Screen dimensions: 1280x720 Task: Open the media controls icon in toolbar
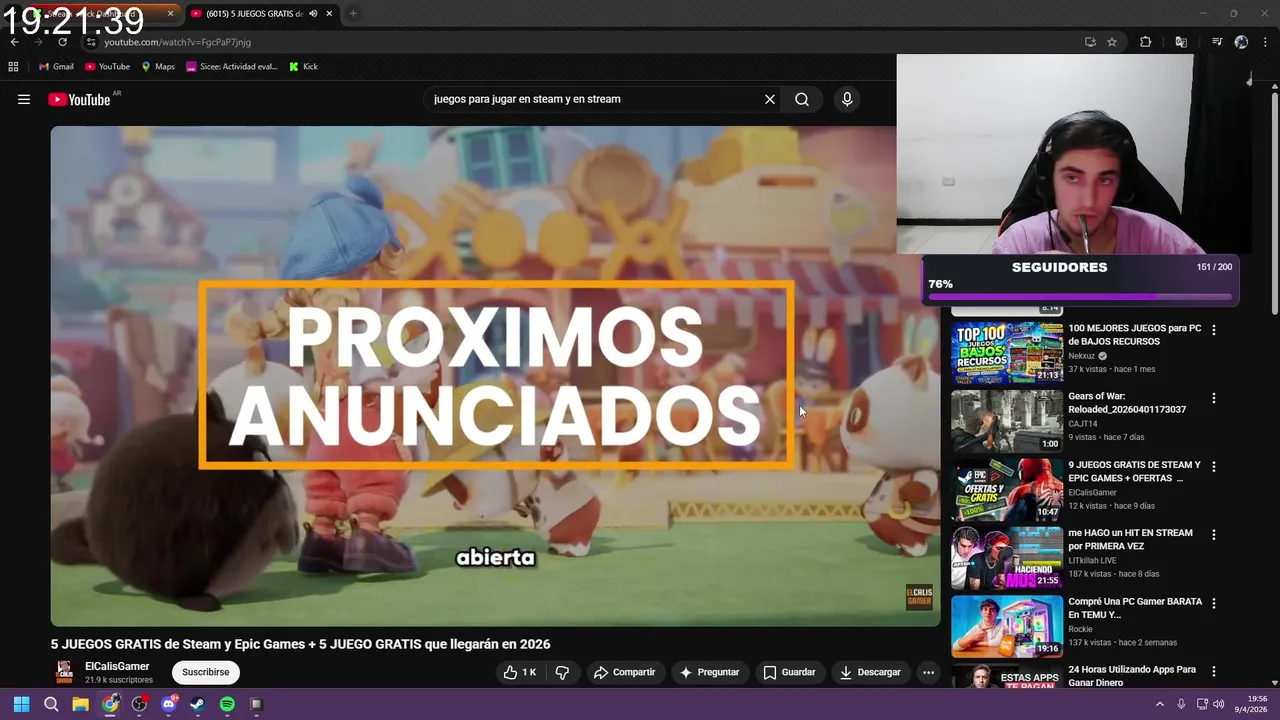point(1217,42)
